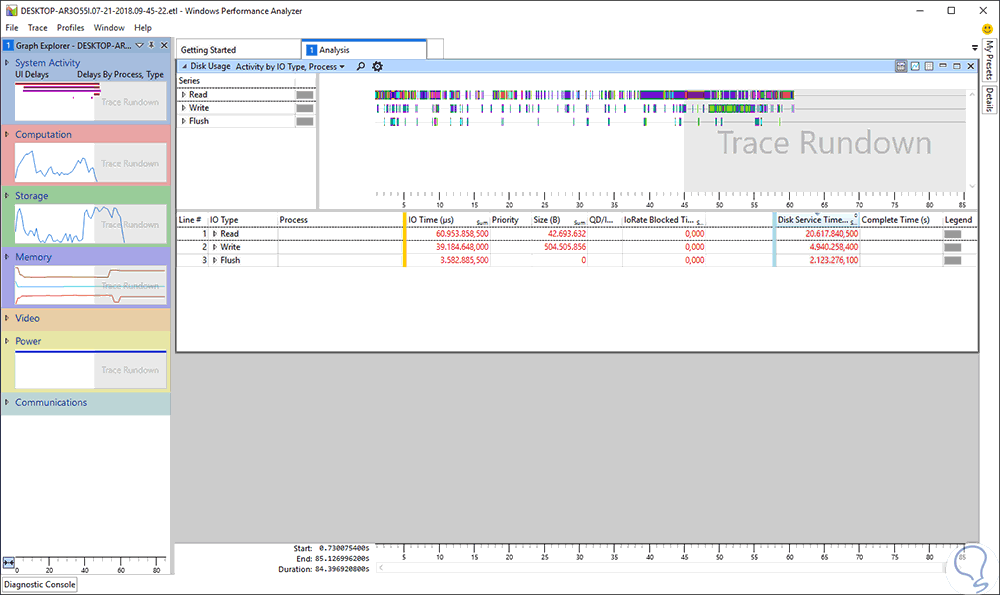Open the Help menu
Screen dimensions: 1000x595
click(143, 27)
